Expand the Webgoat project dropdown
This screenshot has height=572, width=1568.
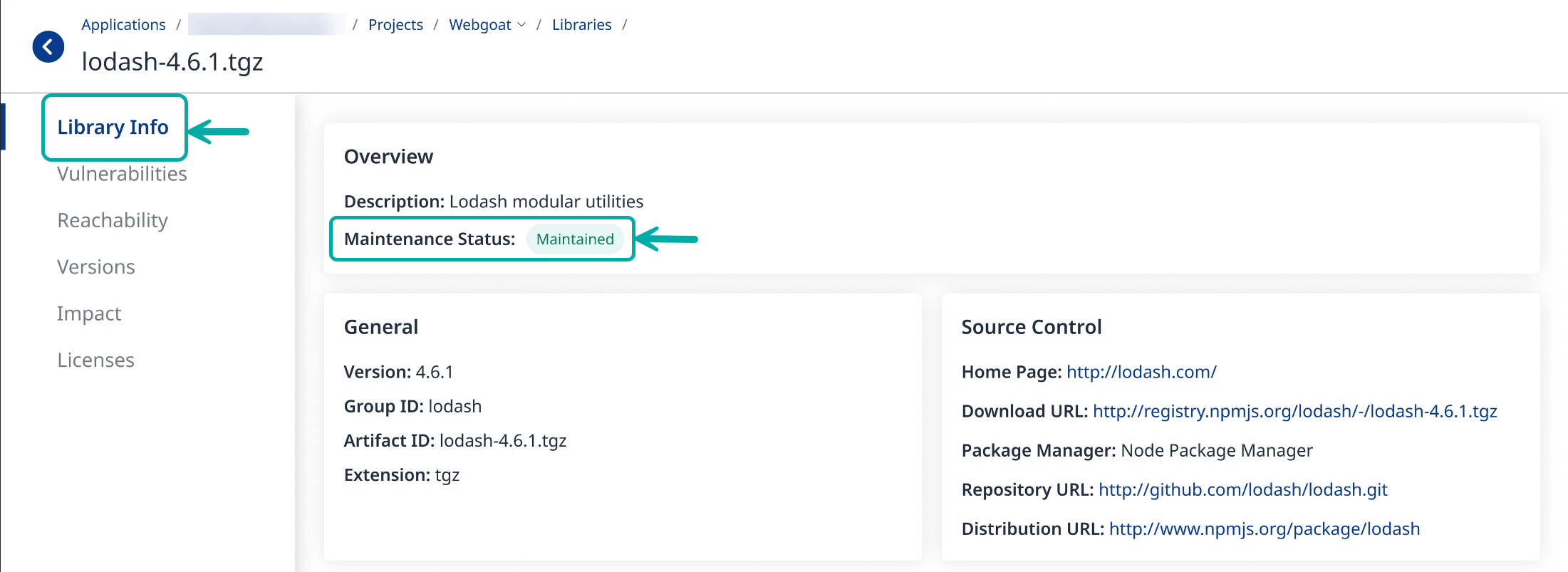tap(487, 25)
